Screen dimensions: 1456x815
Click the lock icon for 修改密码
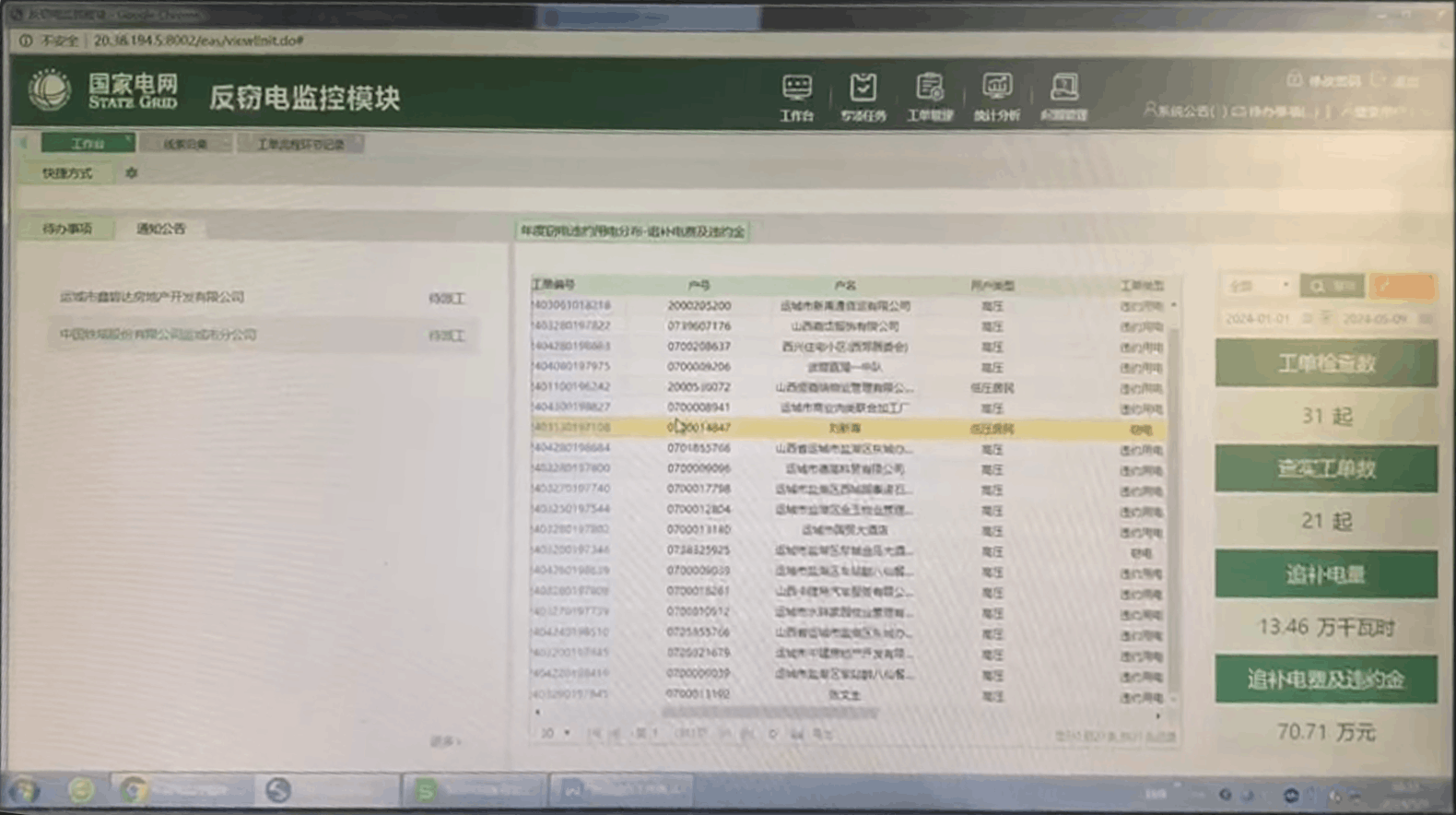[1295, 80]
